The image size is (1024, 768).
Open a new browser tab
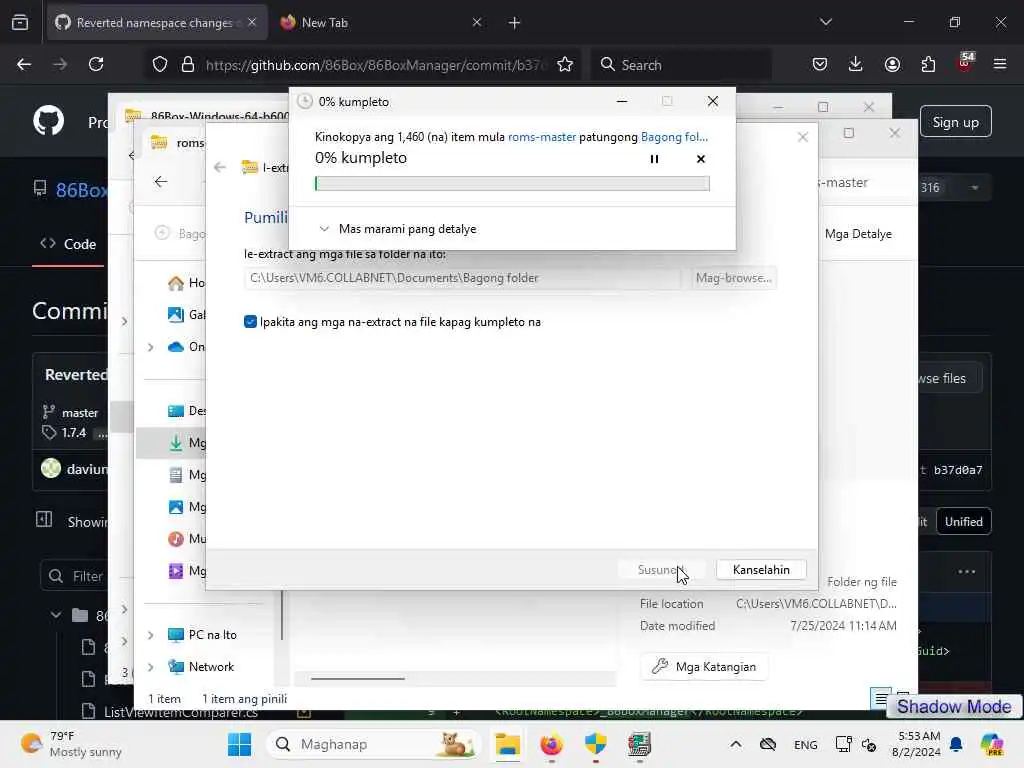pos(515,23)
